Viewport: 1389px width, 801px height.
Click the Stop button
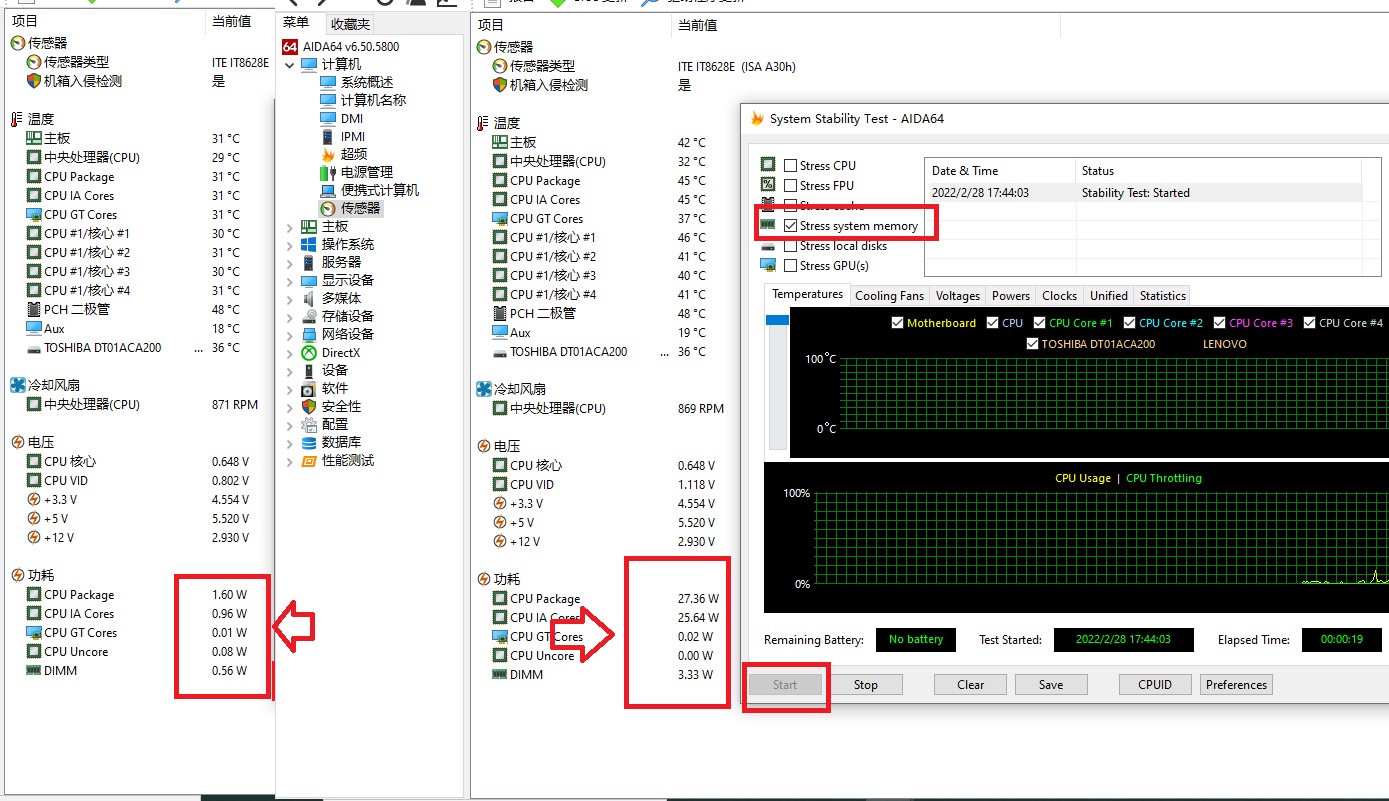click(865, 685)
